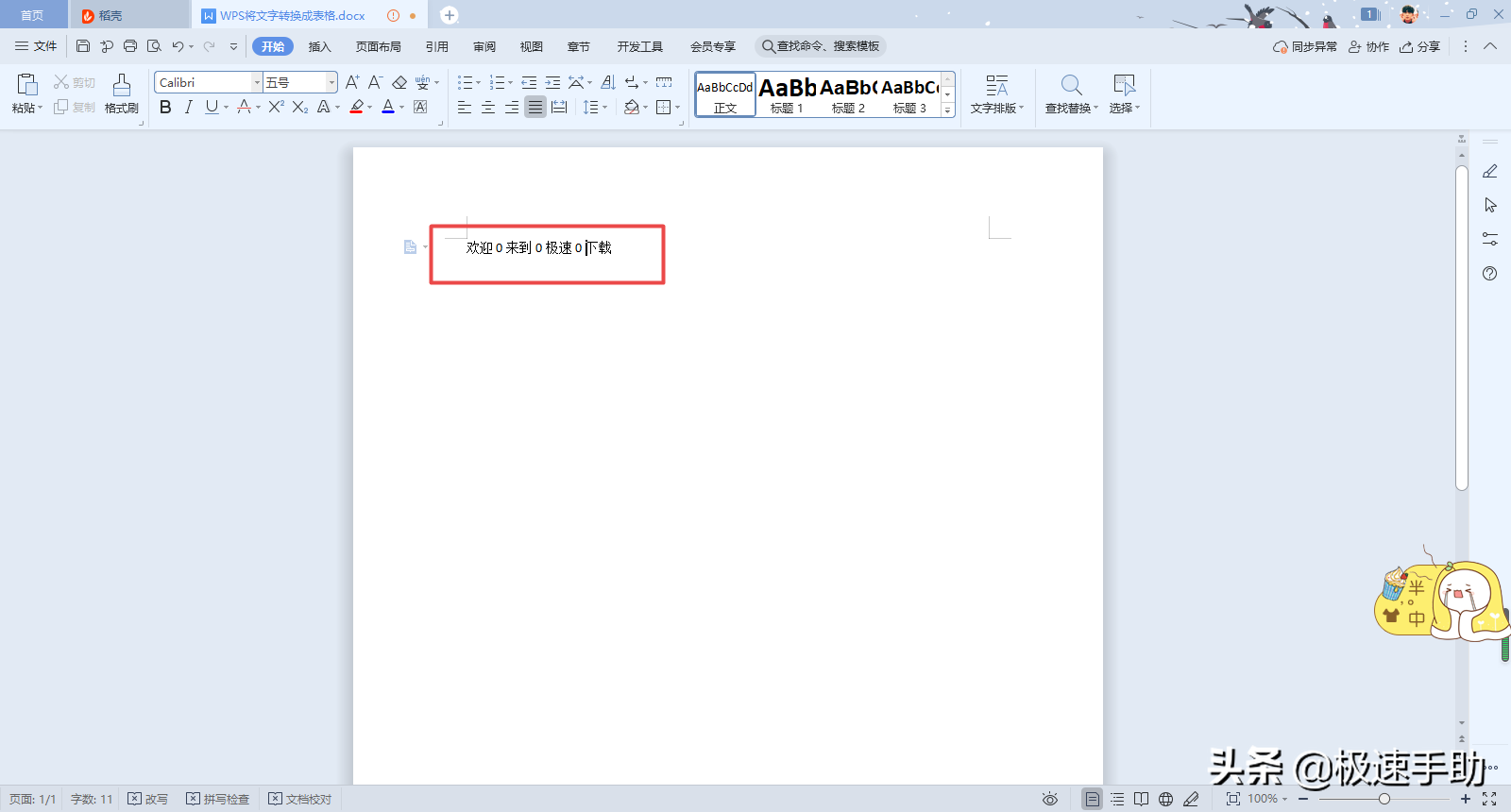Click the Undo arrow icon

point(178,46)
